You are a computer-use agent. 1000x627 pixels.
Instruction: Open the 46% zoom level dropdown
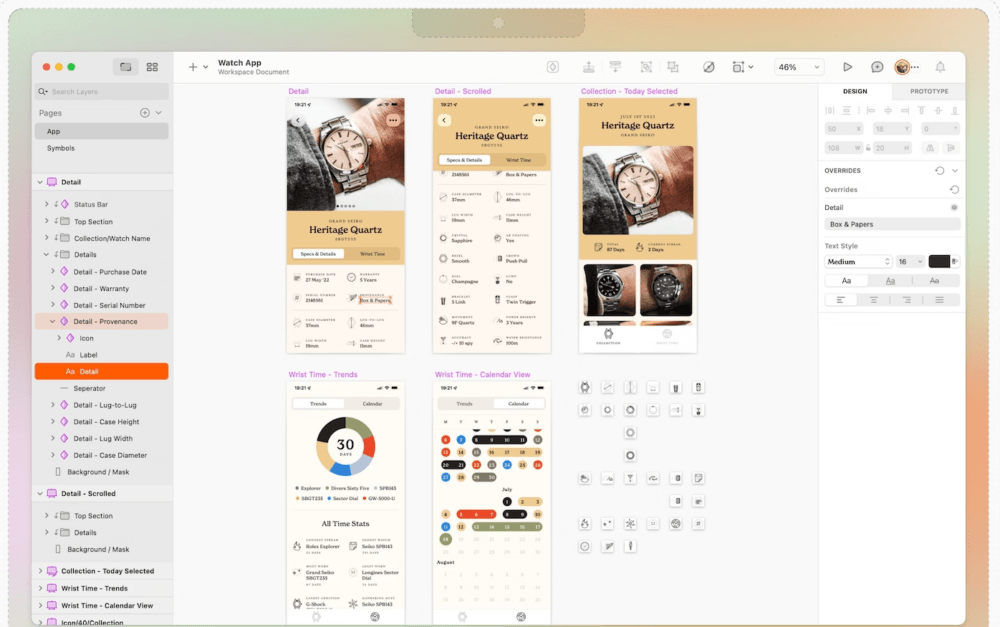click(x=797, y=66)
